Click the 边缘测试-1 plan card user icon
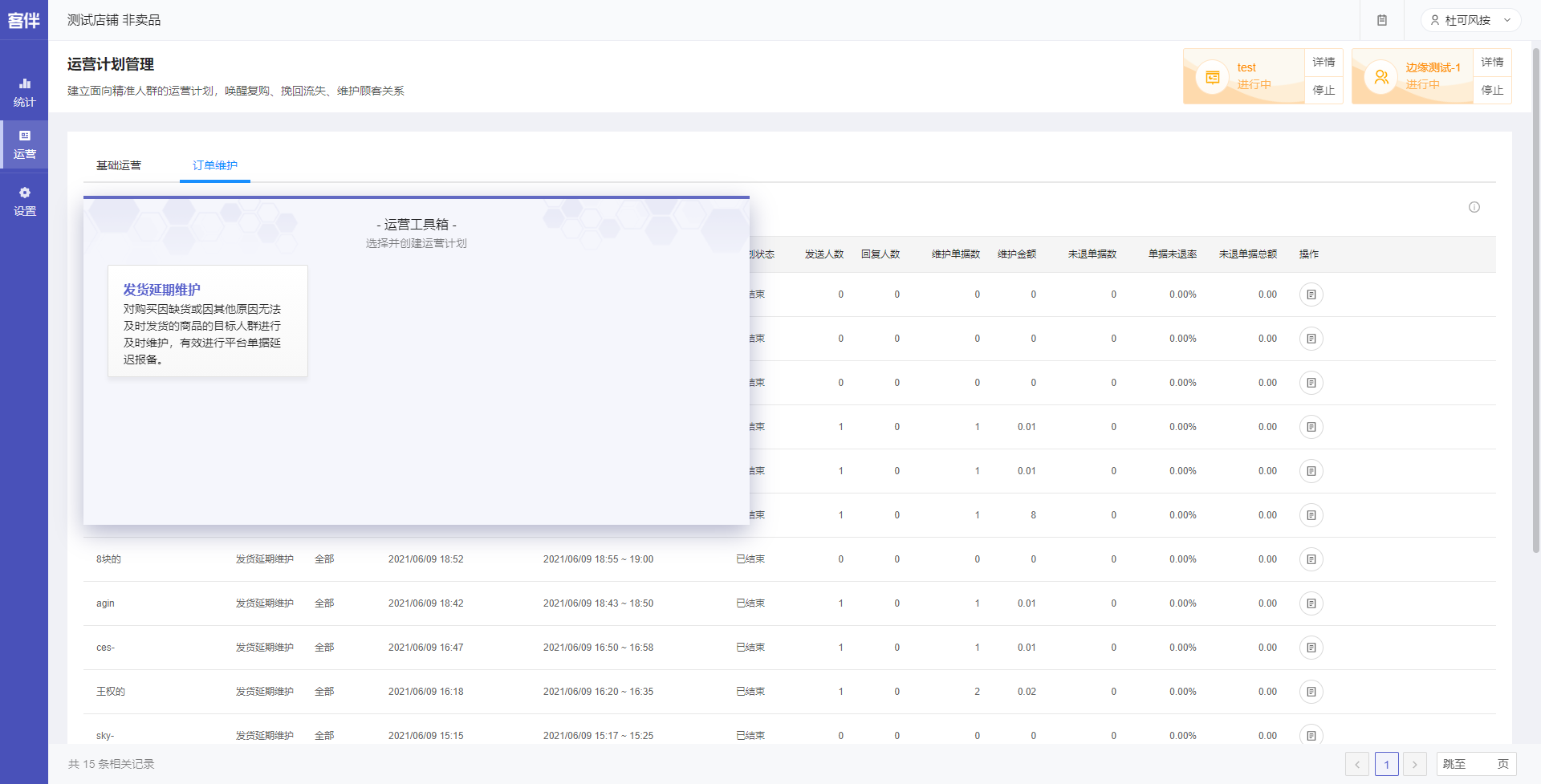Image resolution: width=1541 pixels, height=784 pixels. coord(1381,77)
